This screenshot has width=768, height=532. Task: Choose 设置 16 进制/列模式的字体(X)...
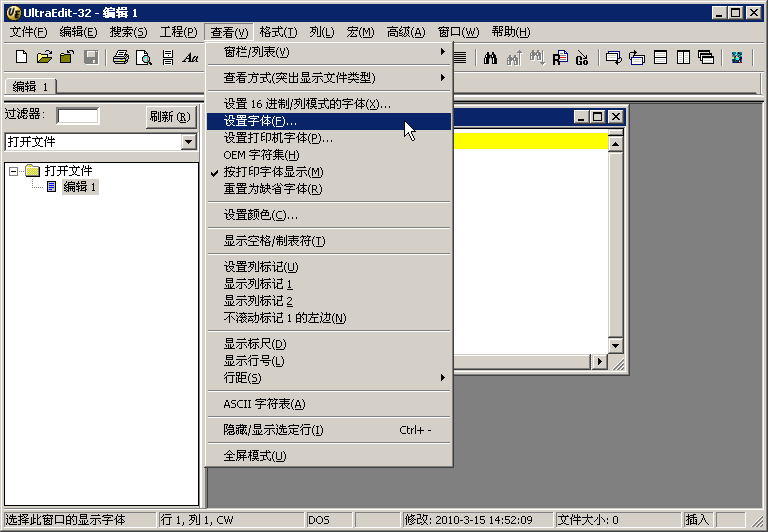(x=328, y=104)
